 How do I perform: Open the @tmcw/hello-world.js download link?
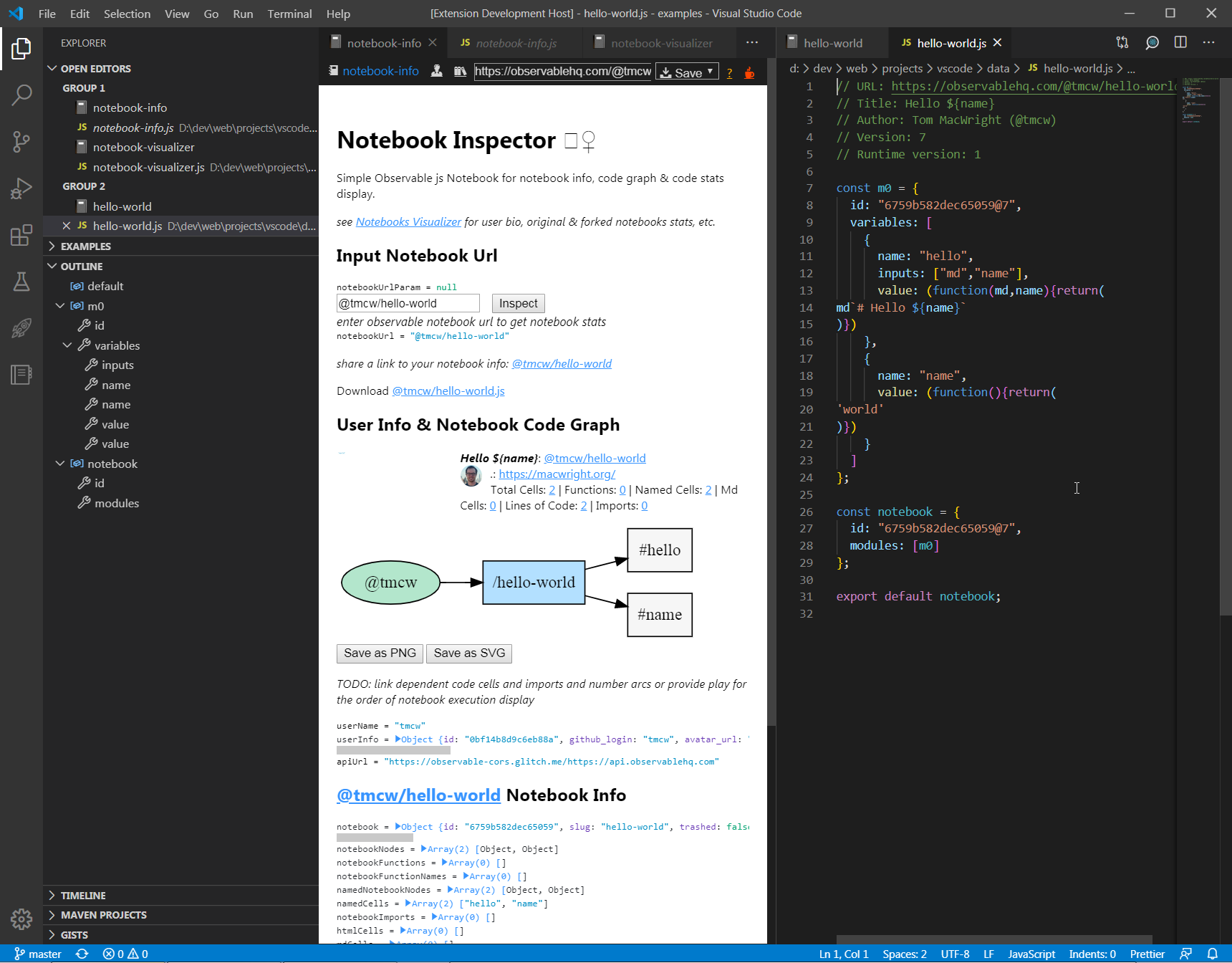click(x=448, y=391)
